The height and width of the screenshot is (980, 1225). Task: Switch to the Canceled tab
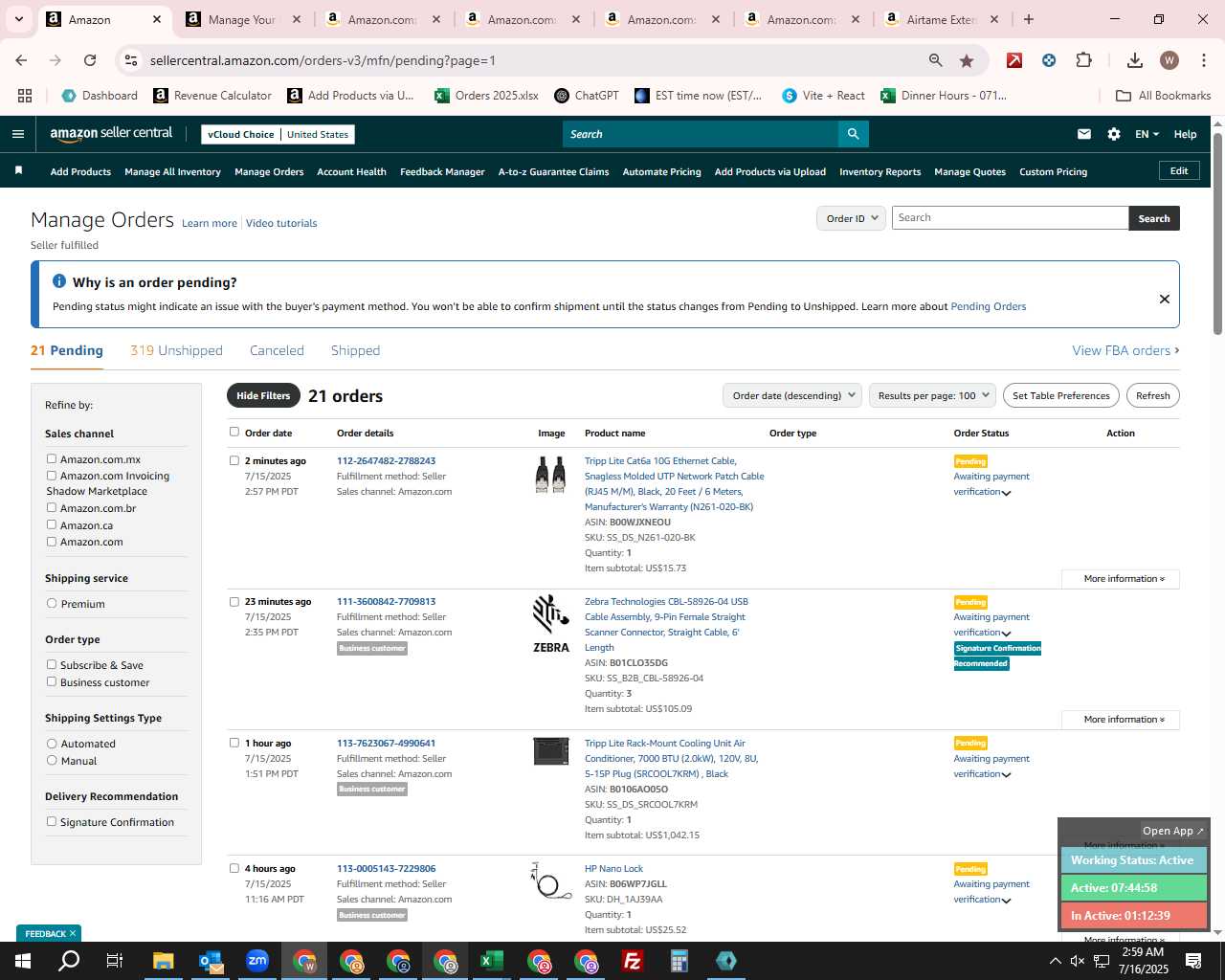point(277,350)
